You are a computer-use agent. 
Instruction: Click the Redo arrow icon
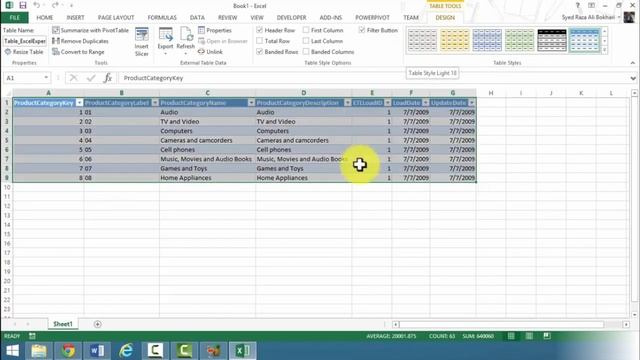[x=55, y=5]
